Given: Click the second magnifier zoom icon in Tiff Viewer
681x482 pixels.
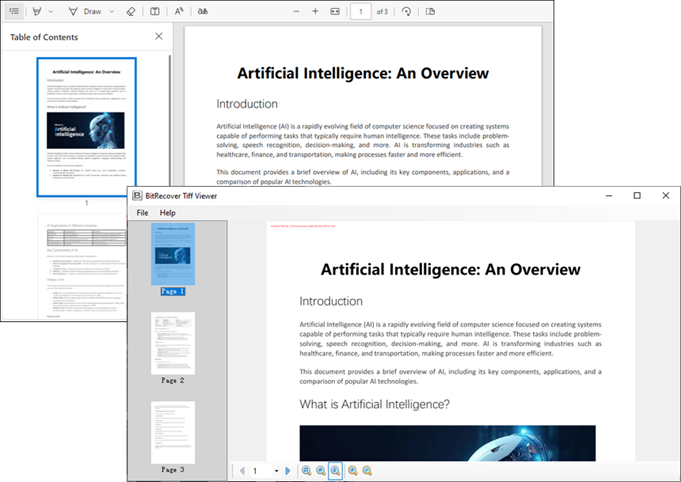Looking at the screenshot, I should tap(321, 471).
